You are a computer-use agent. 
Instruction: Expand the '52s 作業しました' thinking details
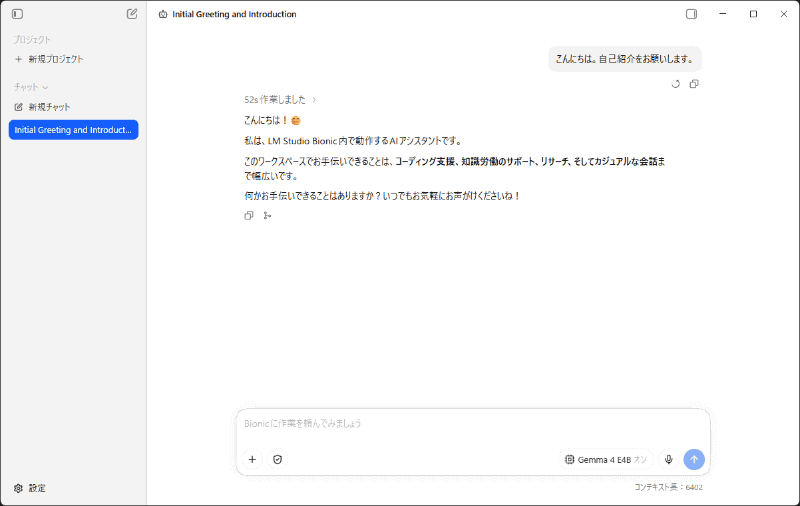click(x=280, y=99)
